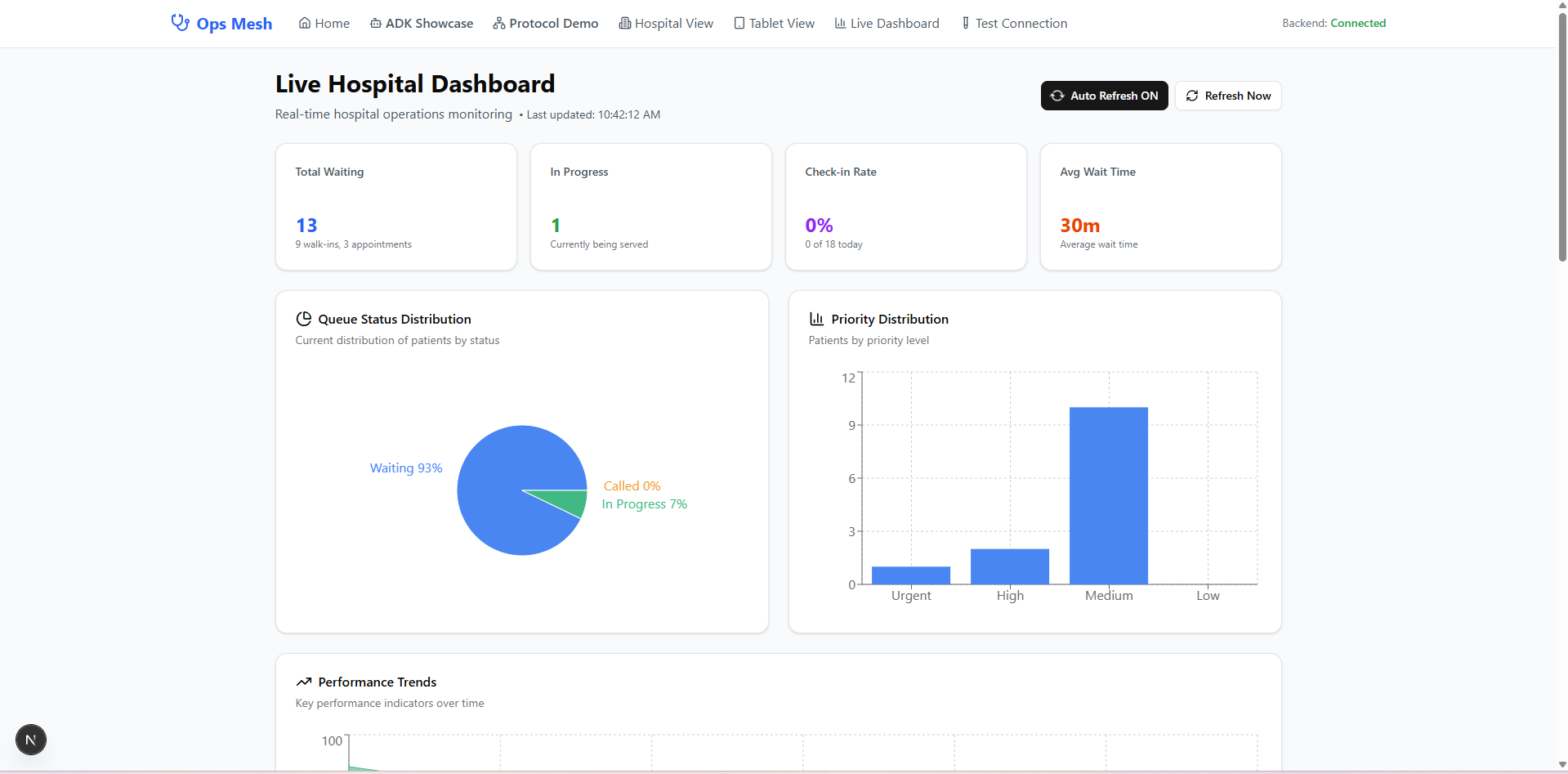The width and height of the screenshot is (1568, 774).
Task: Click the "Avg Wait Time" card title
Action: pos(1098,172)
